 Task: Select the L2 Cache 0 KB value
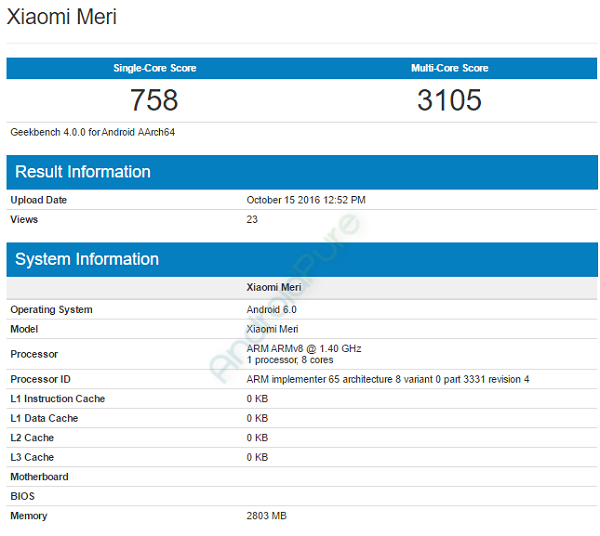click(258, 438)
